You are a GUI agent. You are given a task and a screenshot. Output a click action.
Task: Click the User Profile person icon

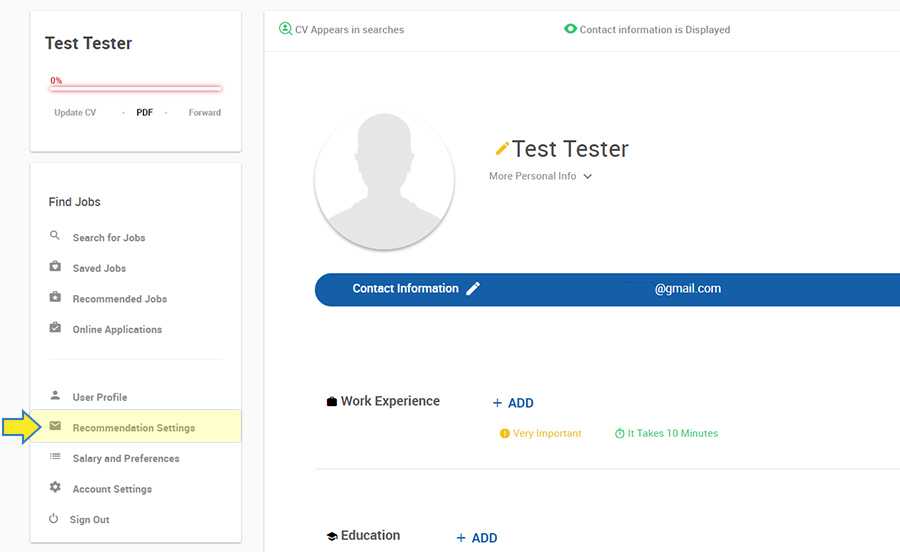tap(55, 396)
